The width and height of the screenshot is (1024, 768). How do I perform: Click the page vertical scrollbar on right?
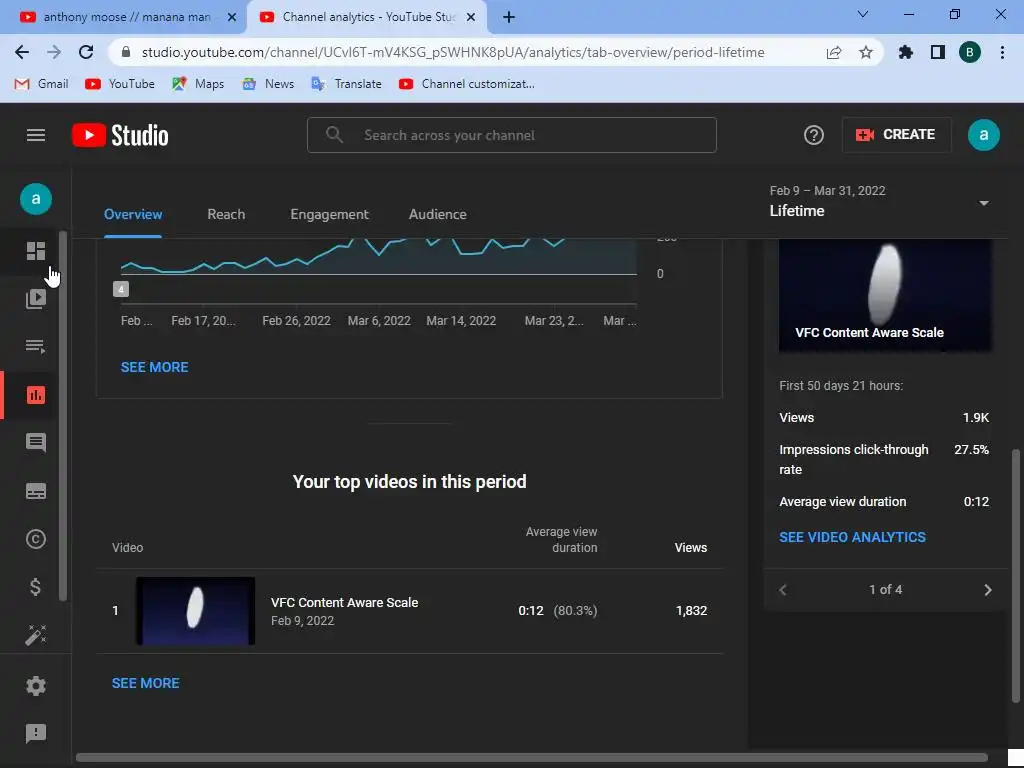click(1016, 576)
